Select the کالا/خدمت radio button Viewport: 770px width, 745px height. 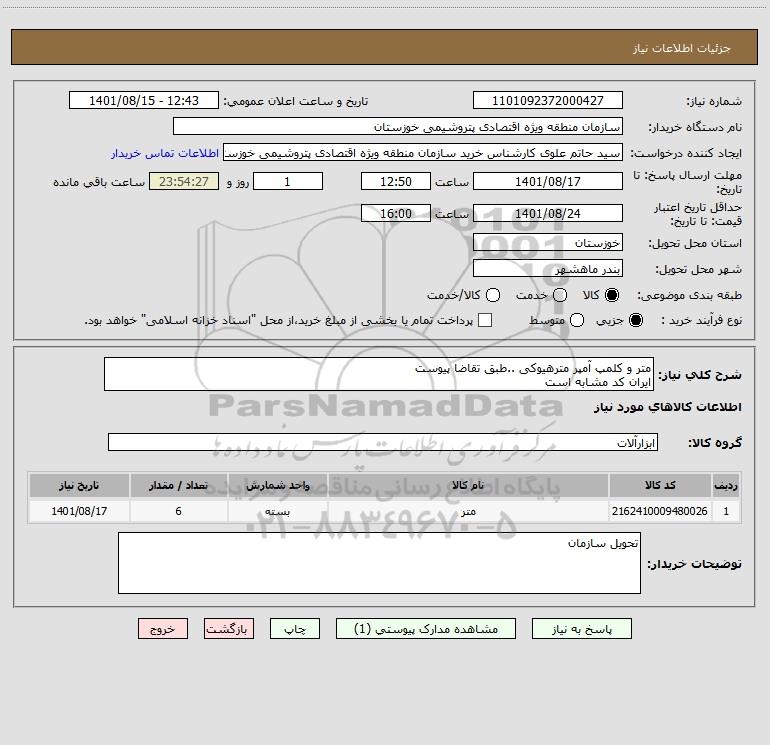(x=493, y=295)
